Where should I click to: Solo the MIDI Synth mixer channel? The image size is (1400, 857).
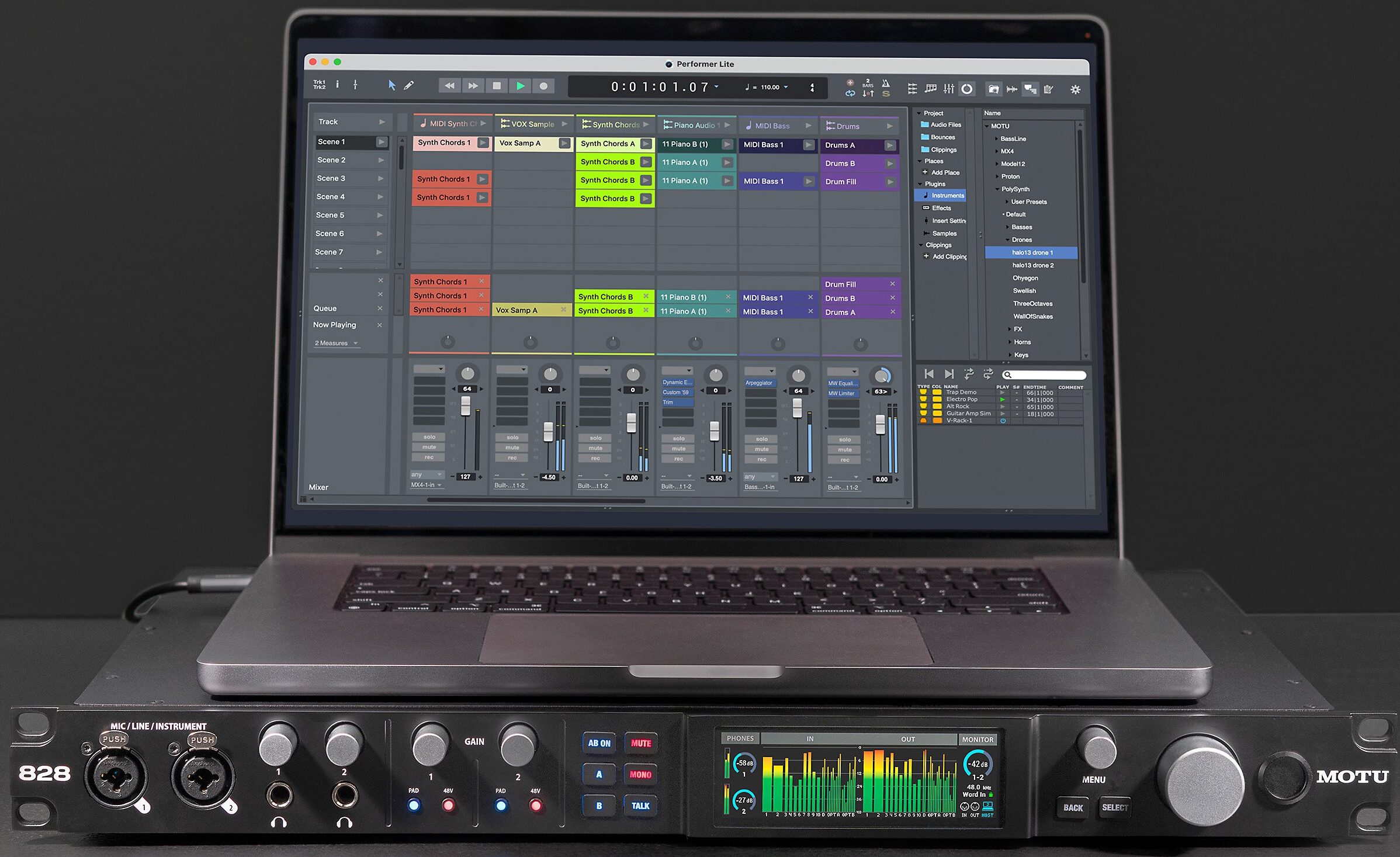429,437
